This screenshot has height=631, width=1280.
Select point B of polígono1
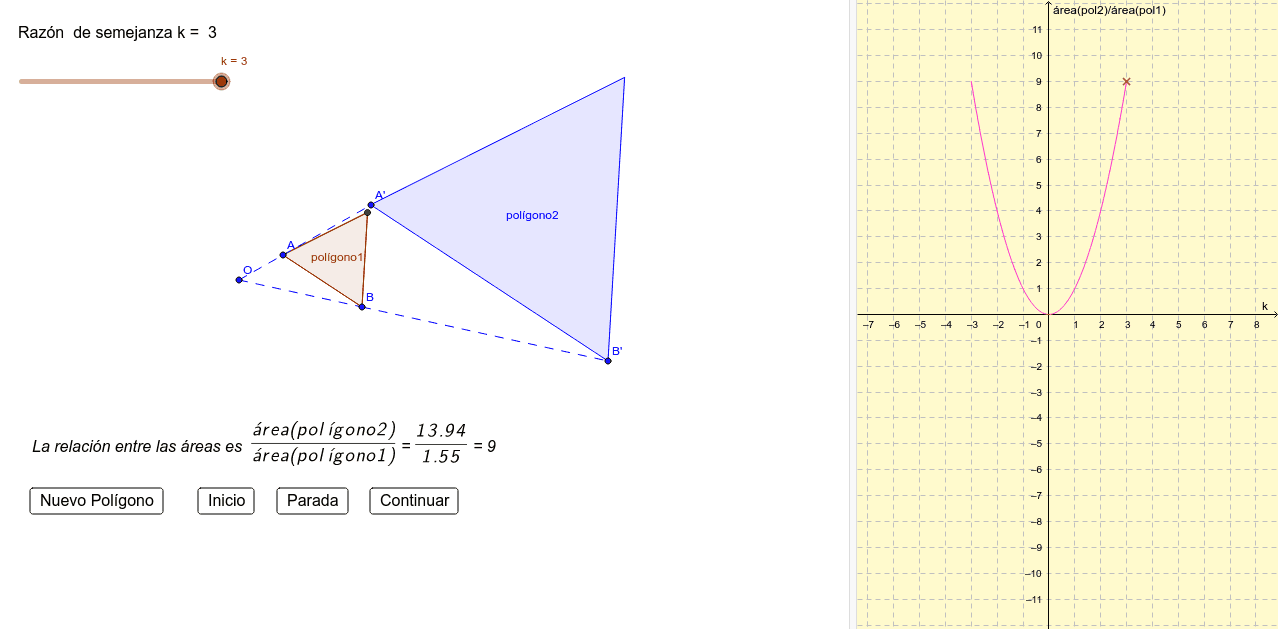coord(362,307)
